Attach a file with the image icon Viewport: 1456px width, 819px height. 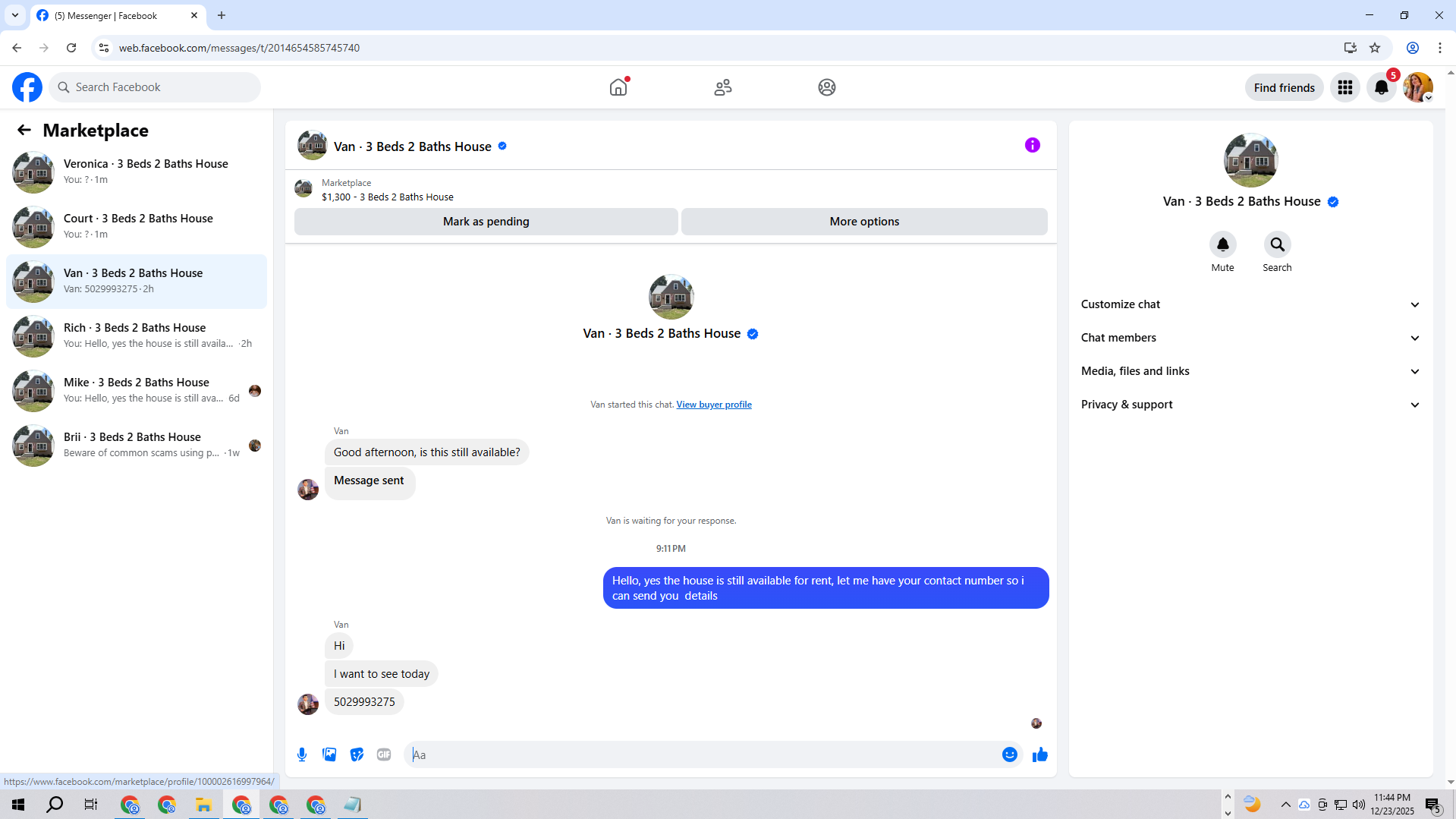tap(329, 754)
